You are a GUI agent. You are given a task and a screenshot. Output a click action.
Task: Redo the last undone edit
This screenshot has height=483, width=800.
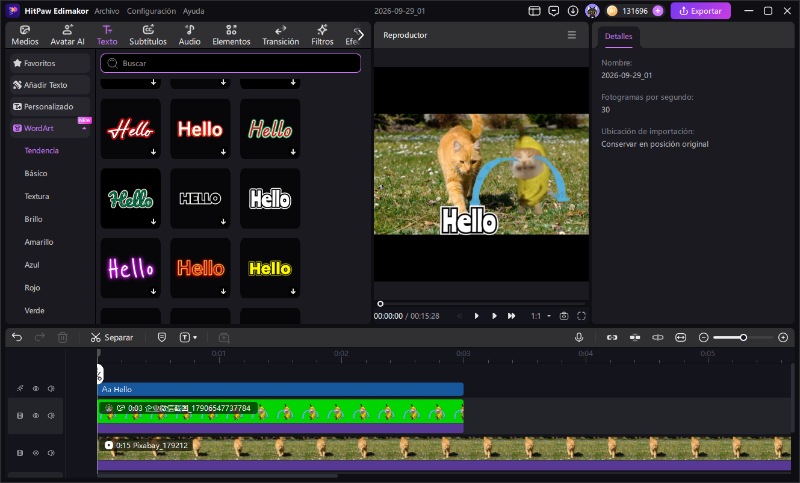tap(39, 337)
